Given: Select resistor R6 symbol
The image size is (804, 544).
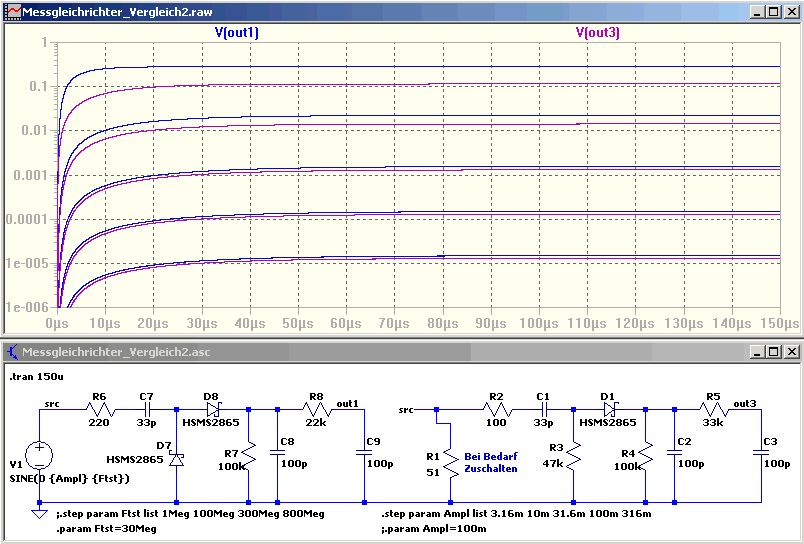Looking at the screenshot, I should tap(99, 409).
